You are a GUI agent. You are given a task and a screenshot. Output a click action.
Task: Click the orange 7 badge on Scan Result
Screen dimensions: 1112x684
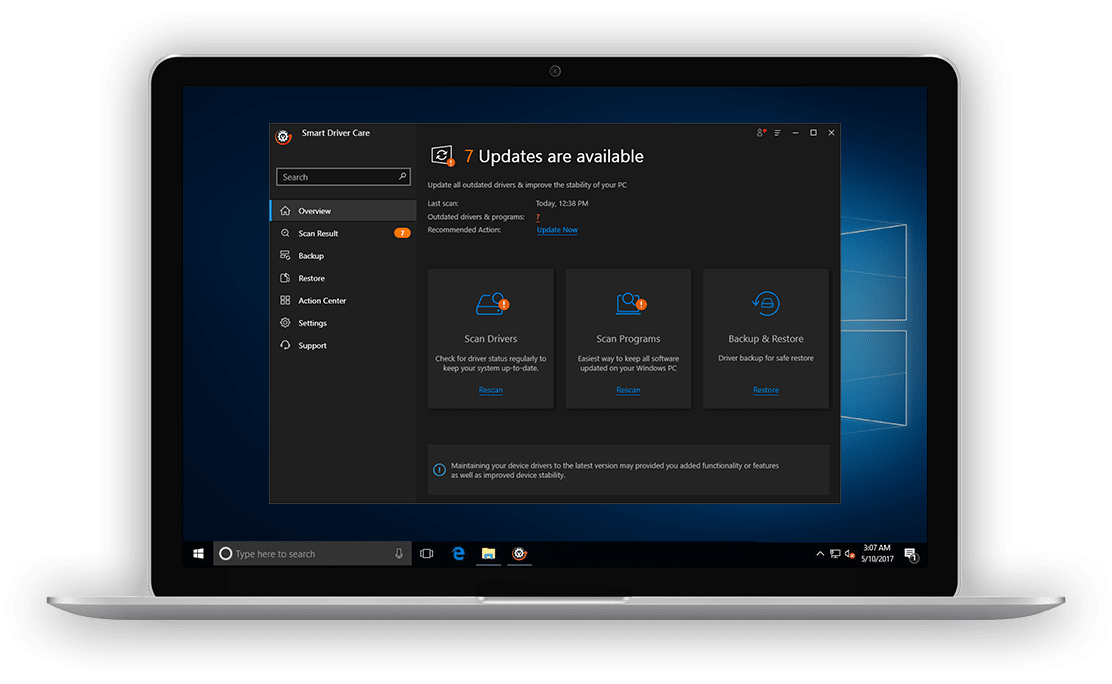[402, 233]
